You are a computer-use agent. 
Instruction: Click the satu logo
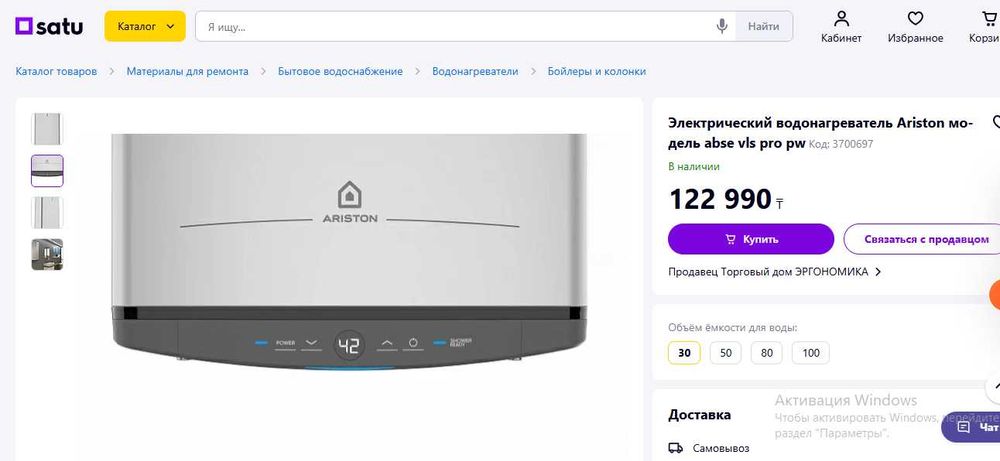click(x=49, y=26)
